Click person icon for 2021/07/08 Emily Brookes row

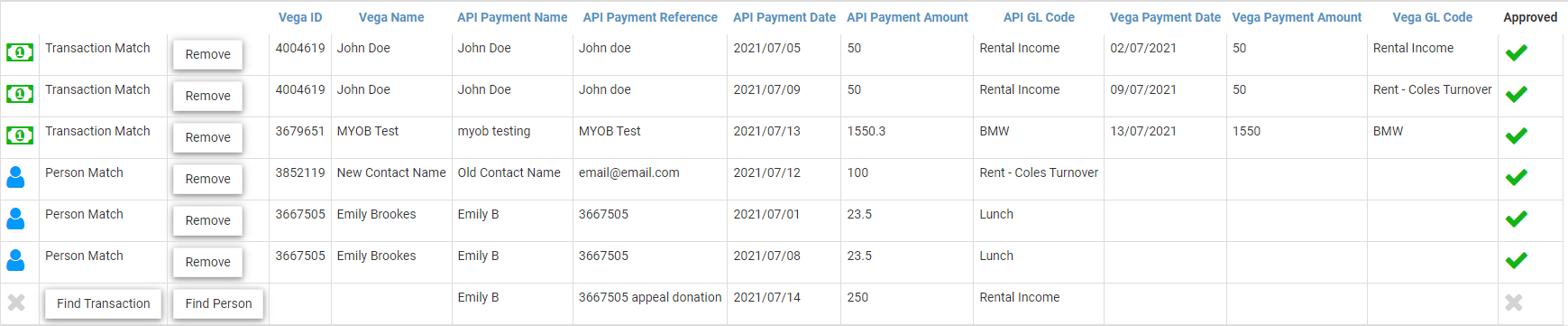click(15, 260)
